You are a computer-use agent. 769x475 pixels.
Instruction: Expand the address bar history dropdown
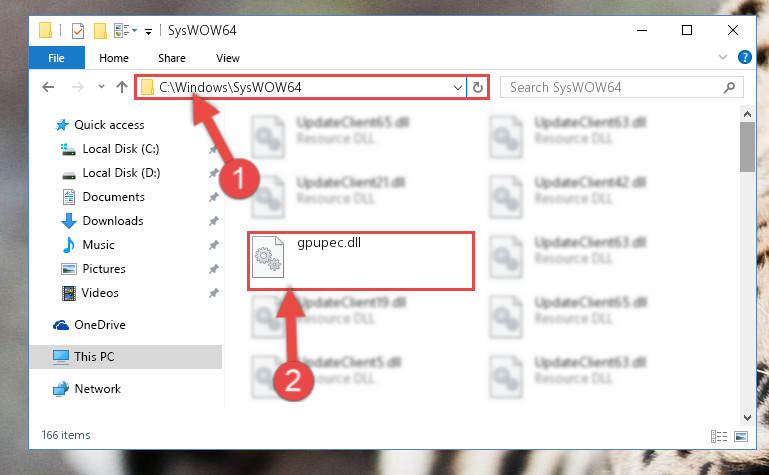point(458,88)
